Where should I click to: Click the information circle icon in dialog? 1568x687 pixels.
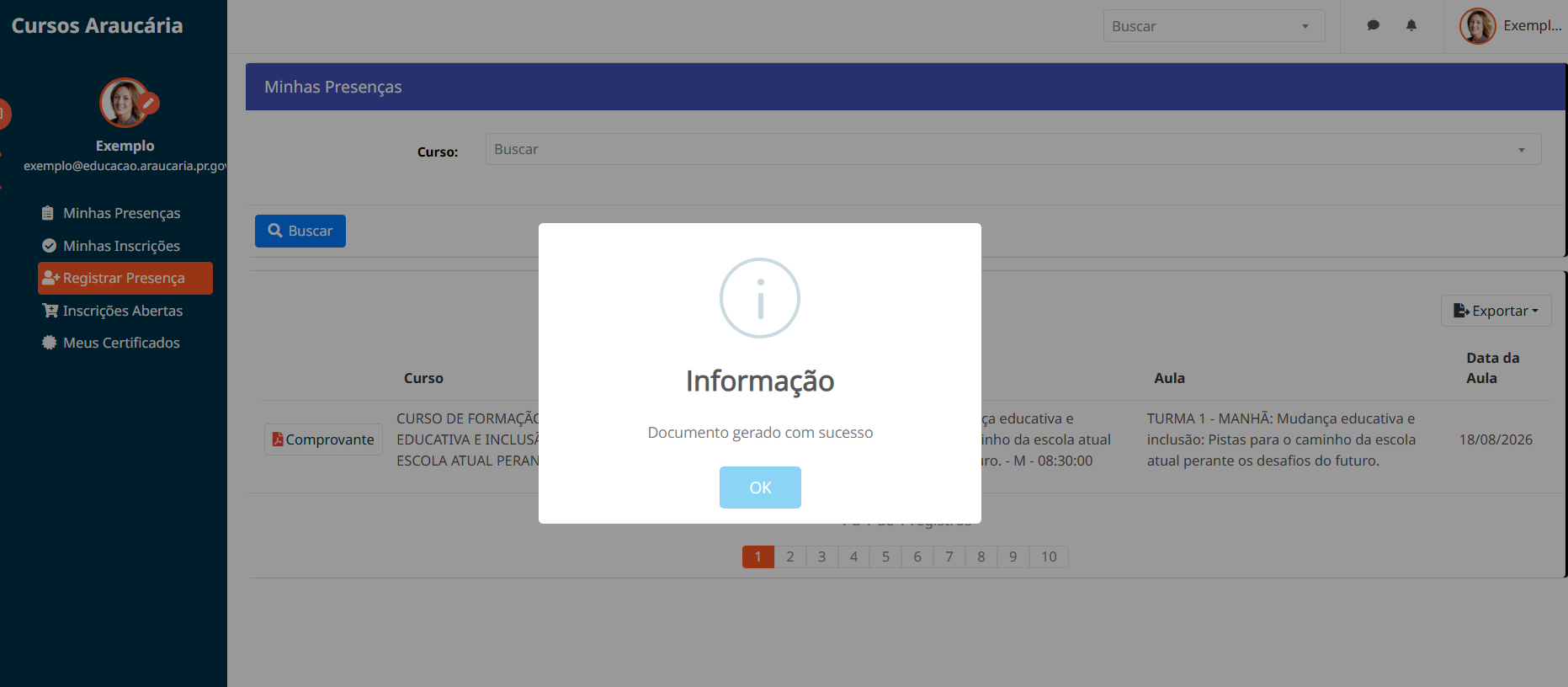click(760, 298)
